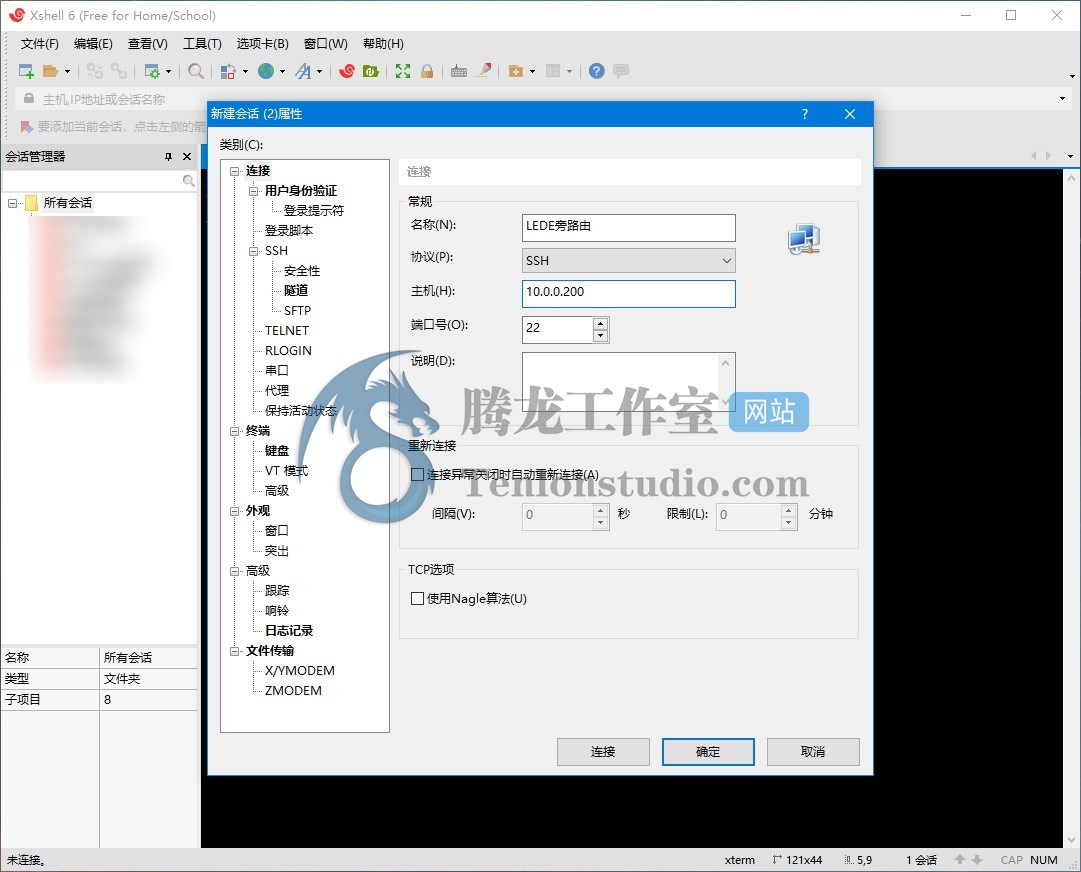Open the 文件(F) menu
1081x872 pixels.
[39, 43]
